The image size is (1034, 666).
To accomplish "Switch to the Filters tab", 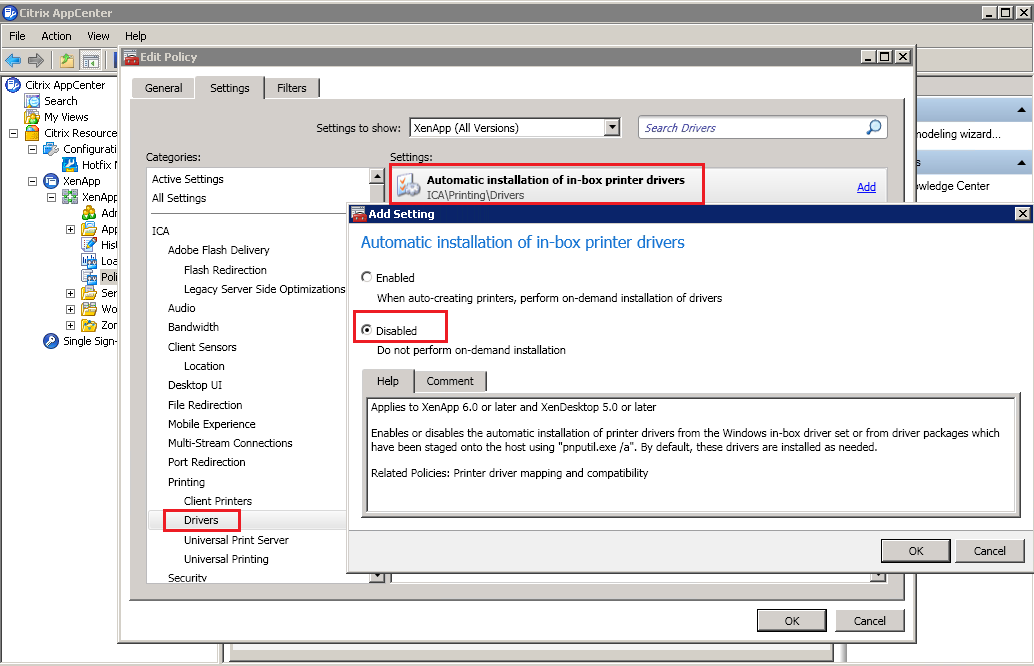I will [291, 88].
